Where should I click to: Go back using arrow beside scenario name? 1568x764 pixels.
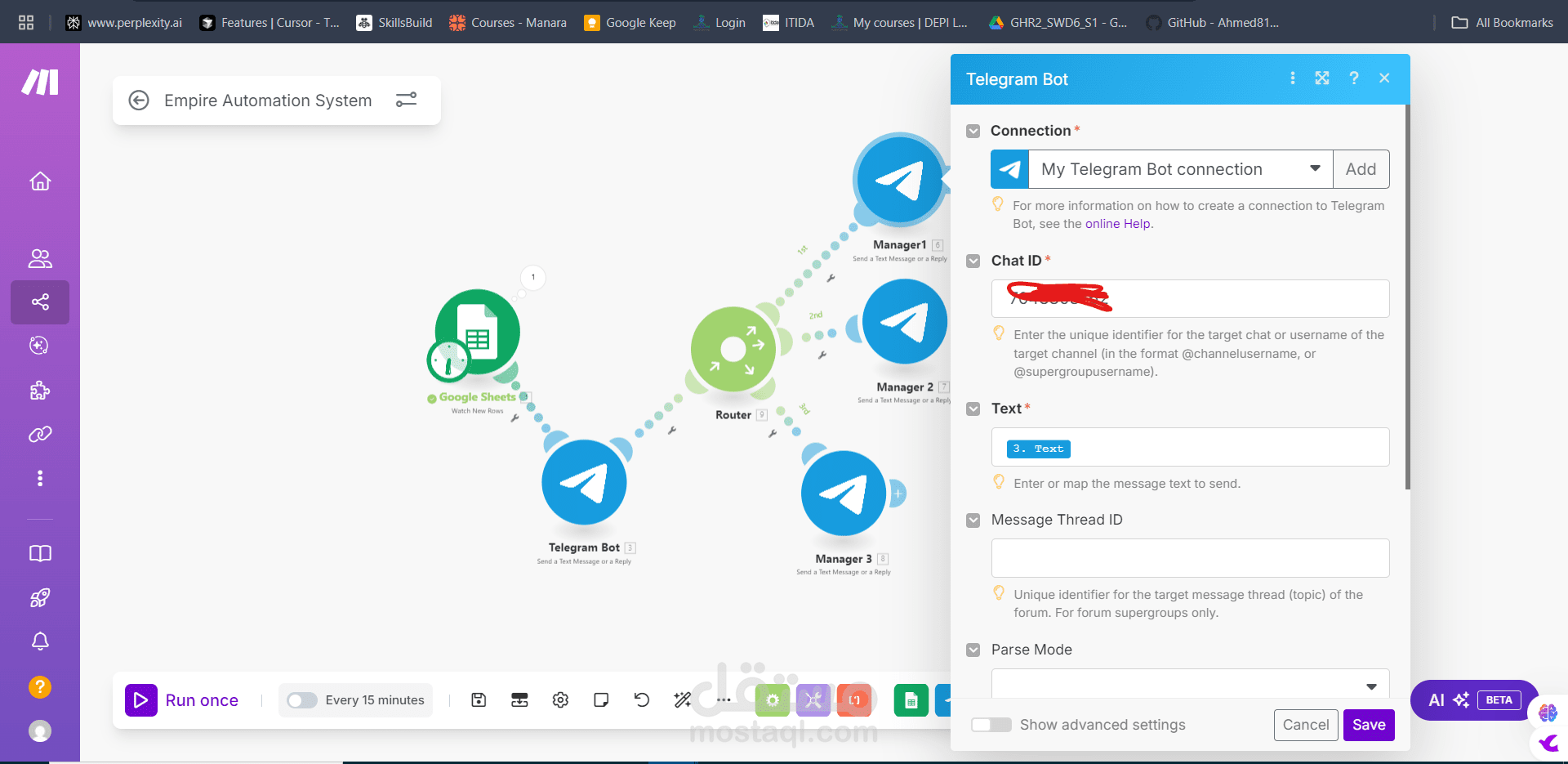click(x=139, y=101)
